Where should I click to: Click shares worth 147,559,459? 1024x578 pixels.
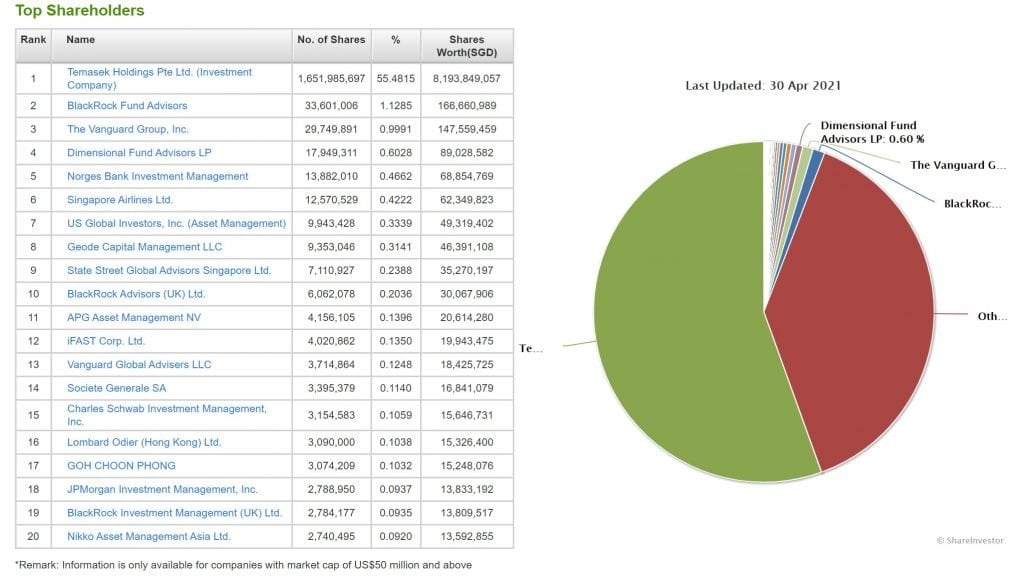click(466, 129)
